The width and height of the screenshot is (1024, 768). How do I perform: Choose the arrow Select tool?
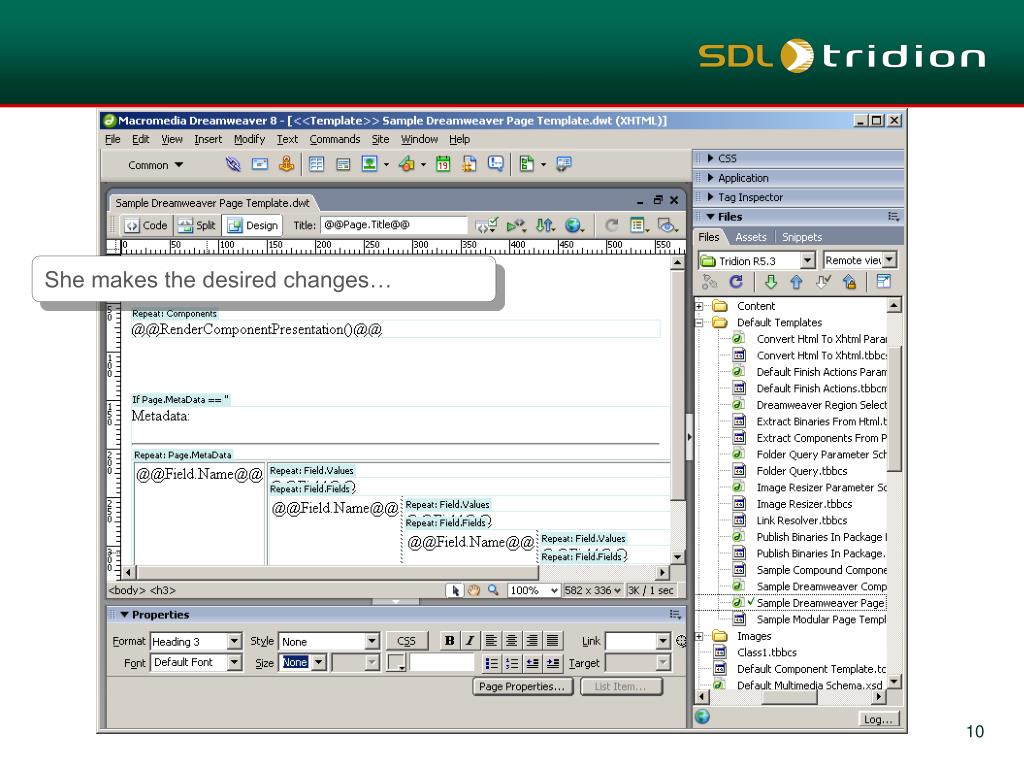(455, 590)
